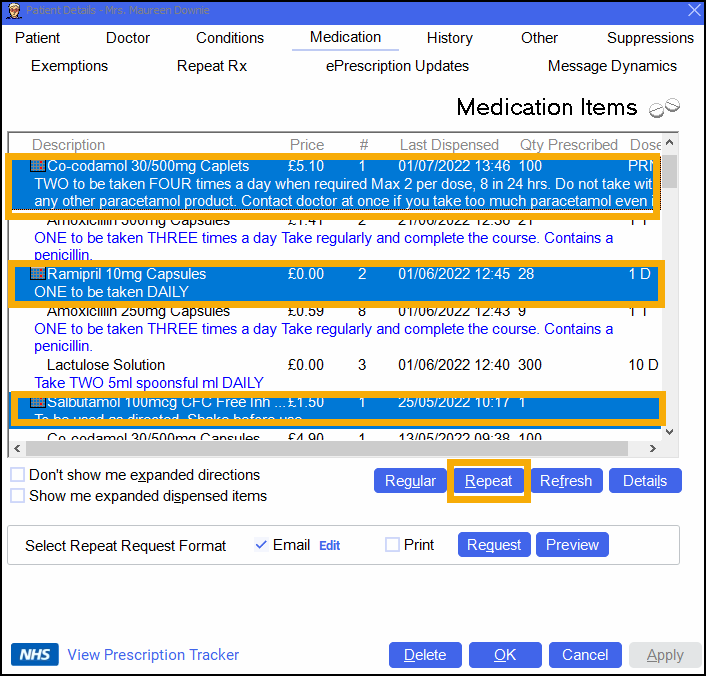
Task: Enable Don't show me expanded directions
Action: 18,475
